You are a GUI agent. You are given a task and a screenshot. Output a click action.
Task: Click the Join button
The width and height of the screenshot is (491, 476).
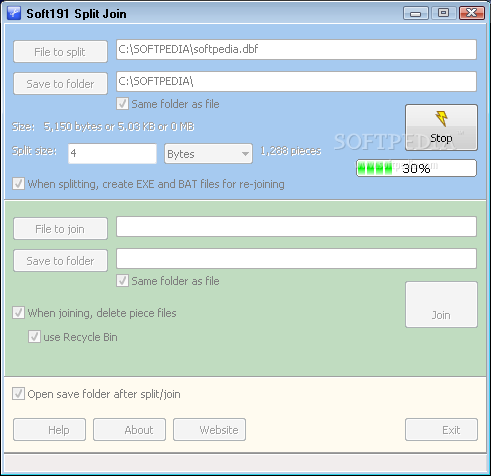pyautogui.click(x=441, y=305)
